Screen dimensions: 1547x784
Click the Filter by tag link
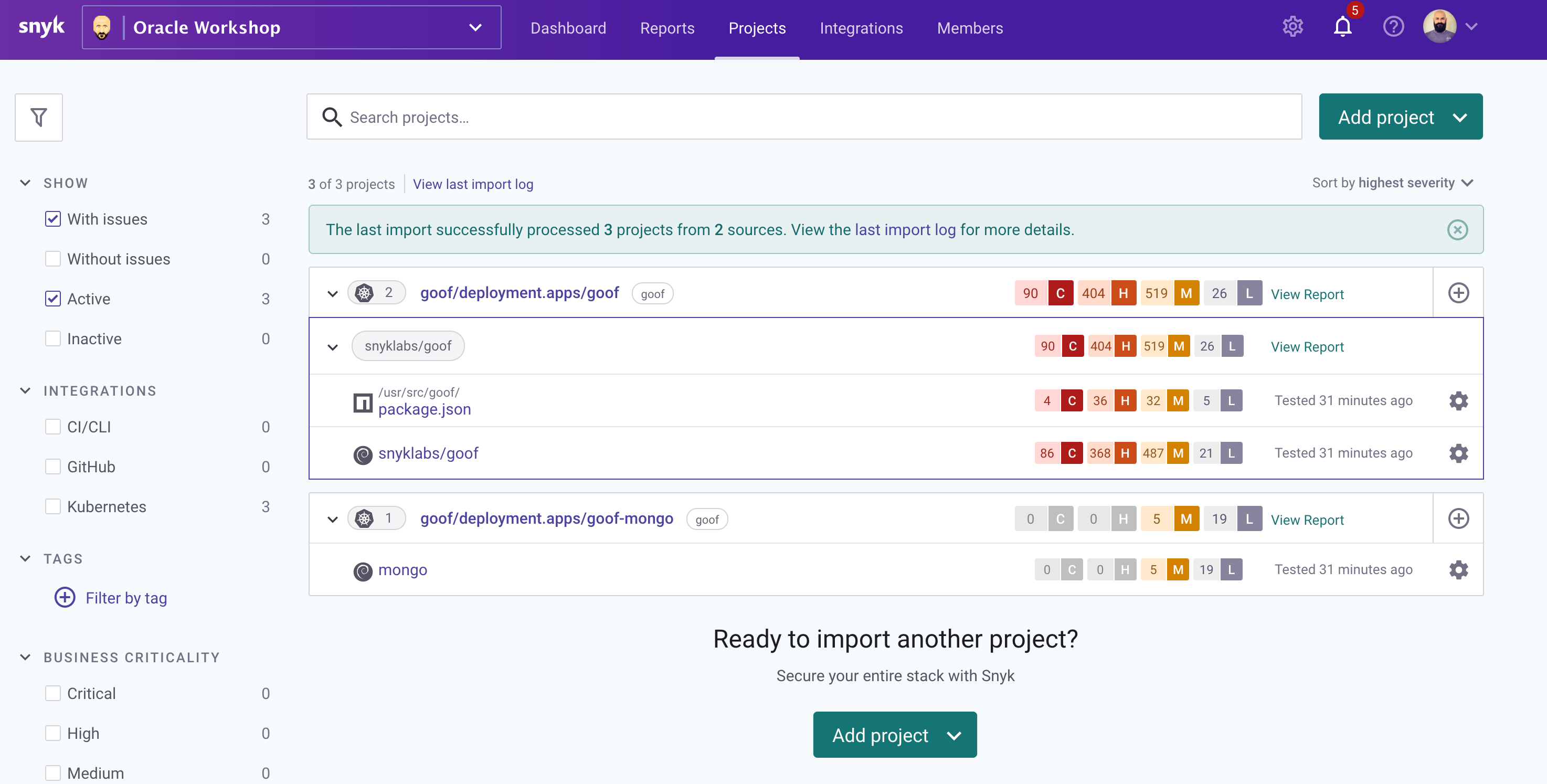[x=126, y=598]
